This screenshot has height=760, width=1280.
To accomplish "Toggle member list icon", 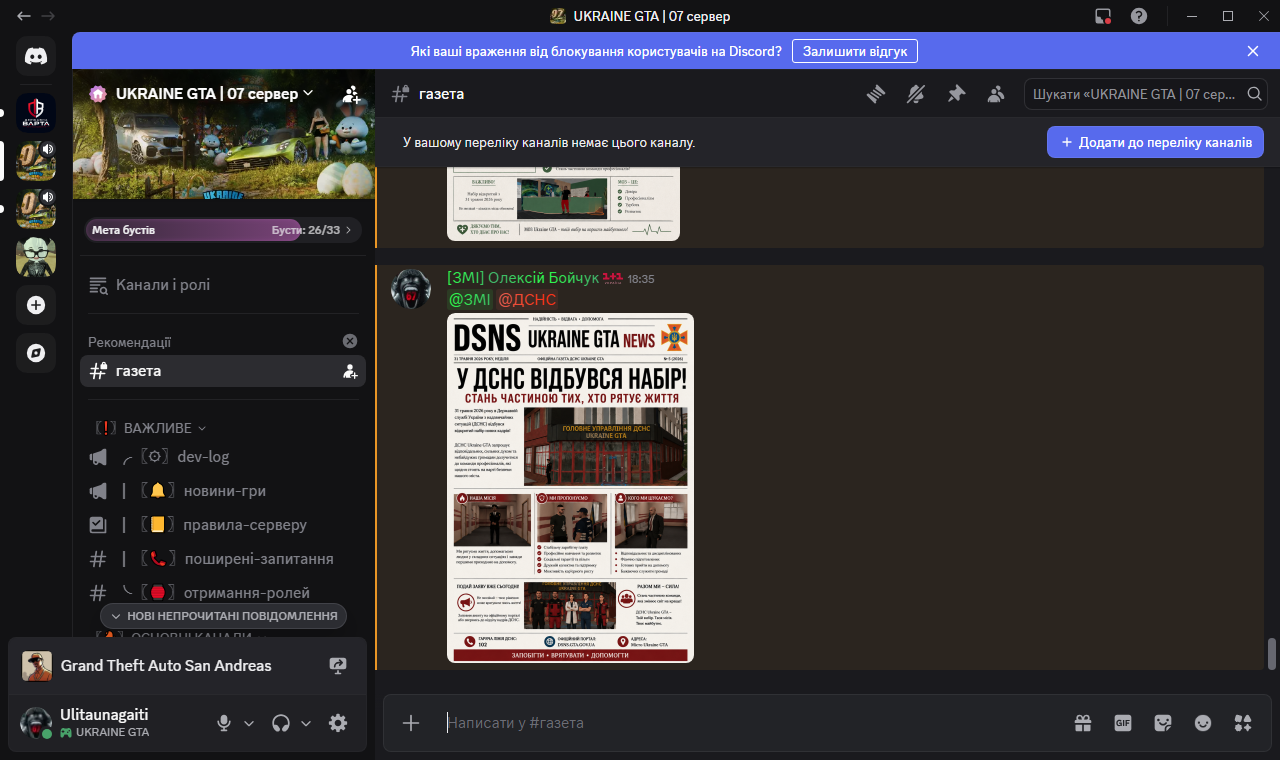I will 996,94.
